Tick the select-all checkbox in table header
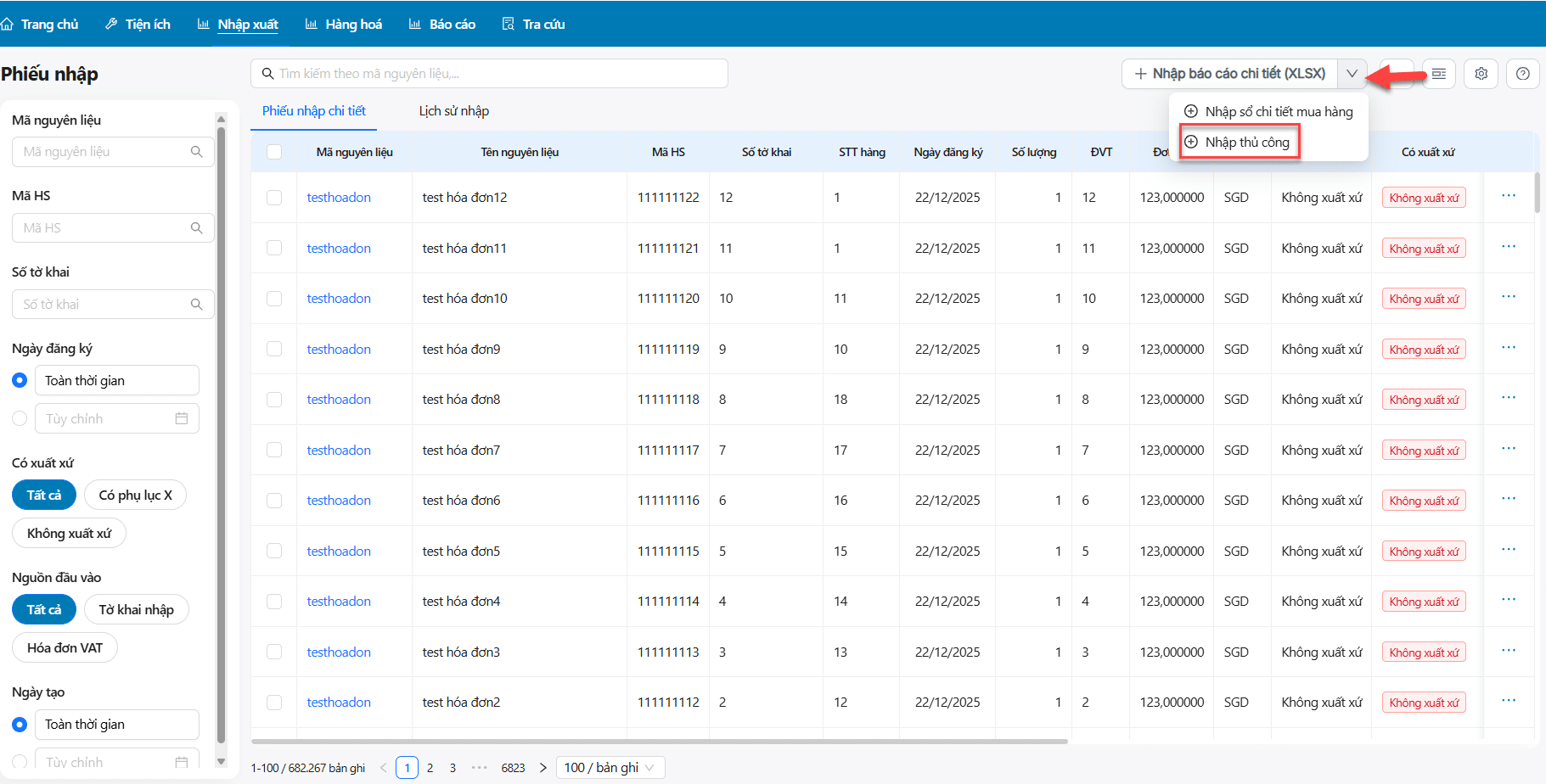 (274, 152)
